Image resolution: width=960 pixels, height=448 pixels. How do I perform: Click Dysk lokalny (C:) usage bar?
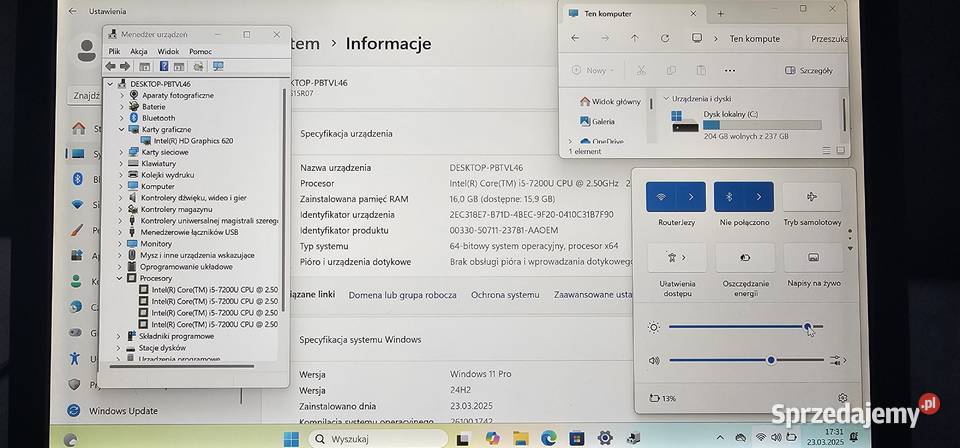pos(762,125)
